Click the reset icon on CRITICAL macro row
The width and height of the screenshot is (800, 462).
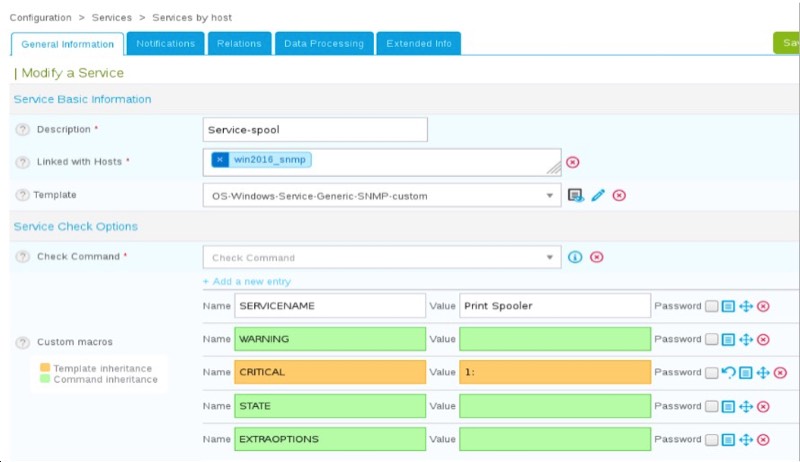click(729, 373)
